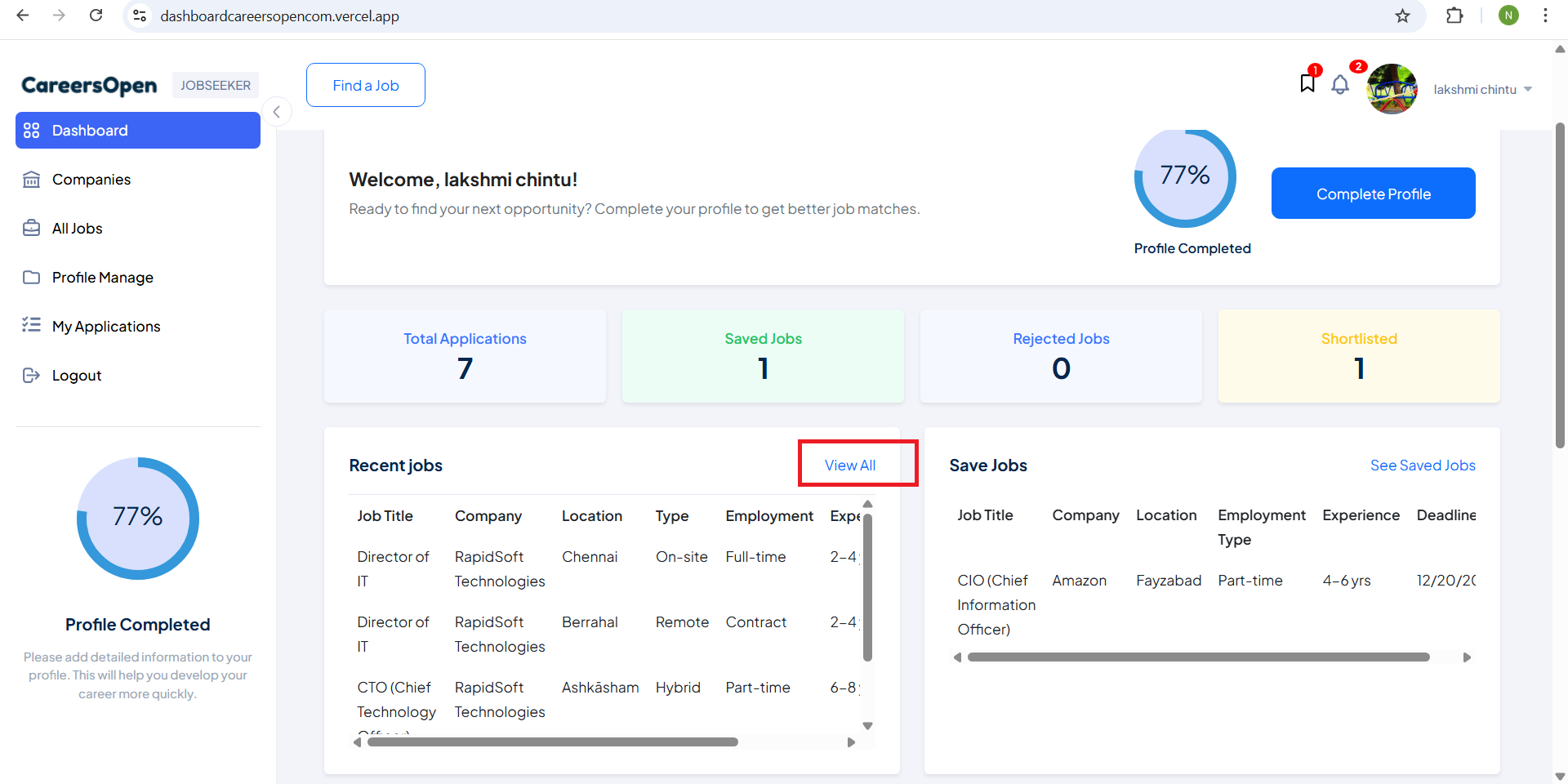Open saved jobs bookmark icon
This screenshot has height=784, width=1568.
(1307, 83)
